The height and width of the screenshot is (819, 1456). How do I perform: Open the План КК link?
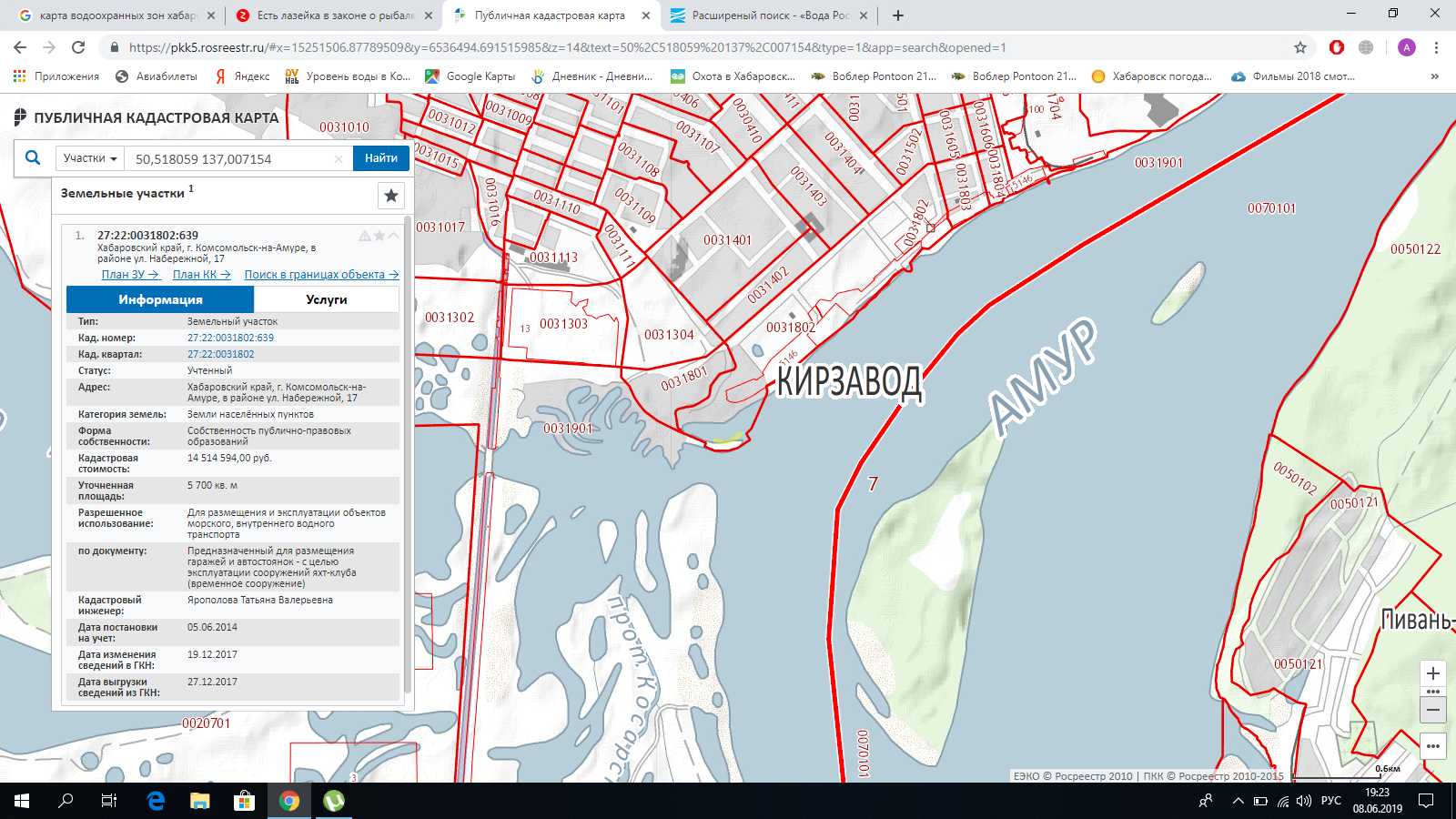(201, 275)
